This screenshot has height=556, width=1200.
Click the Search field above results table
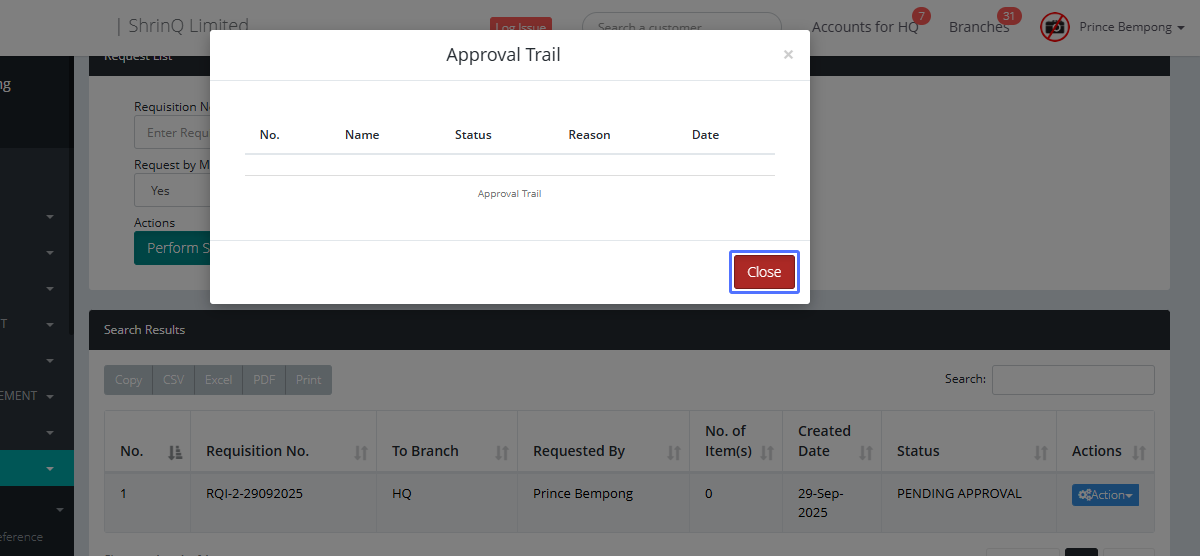point(1072,380)
